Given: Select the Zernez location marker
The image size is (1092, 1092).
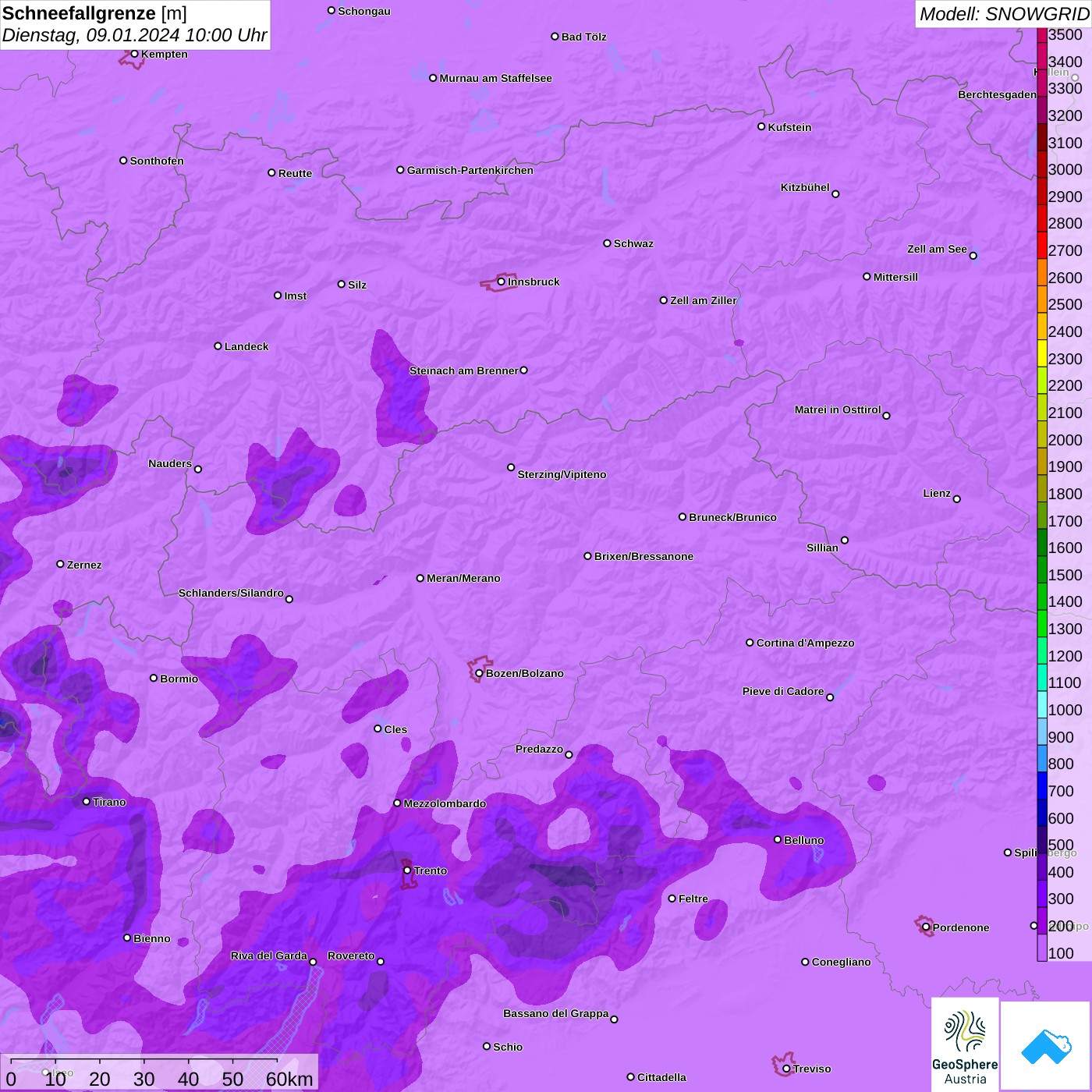Looking at the screenshot, I should click(60, 564).
